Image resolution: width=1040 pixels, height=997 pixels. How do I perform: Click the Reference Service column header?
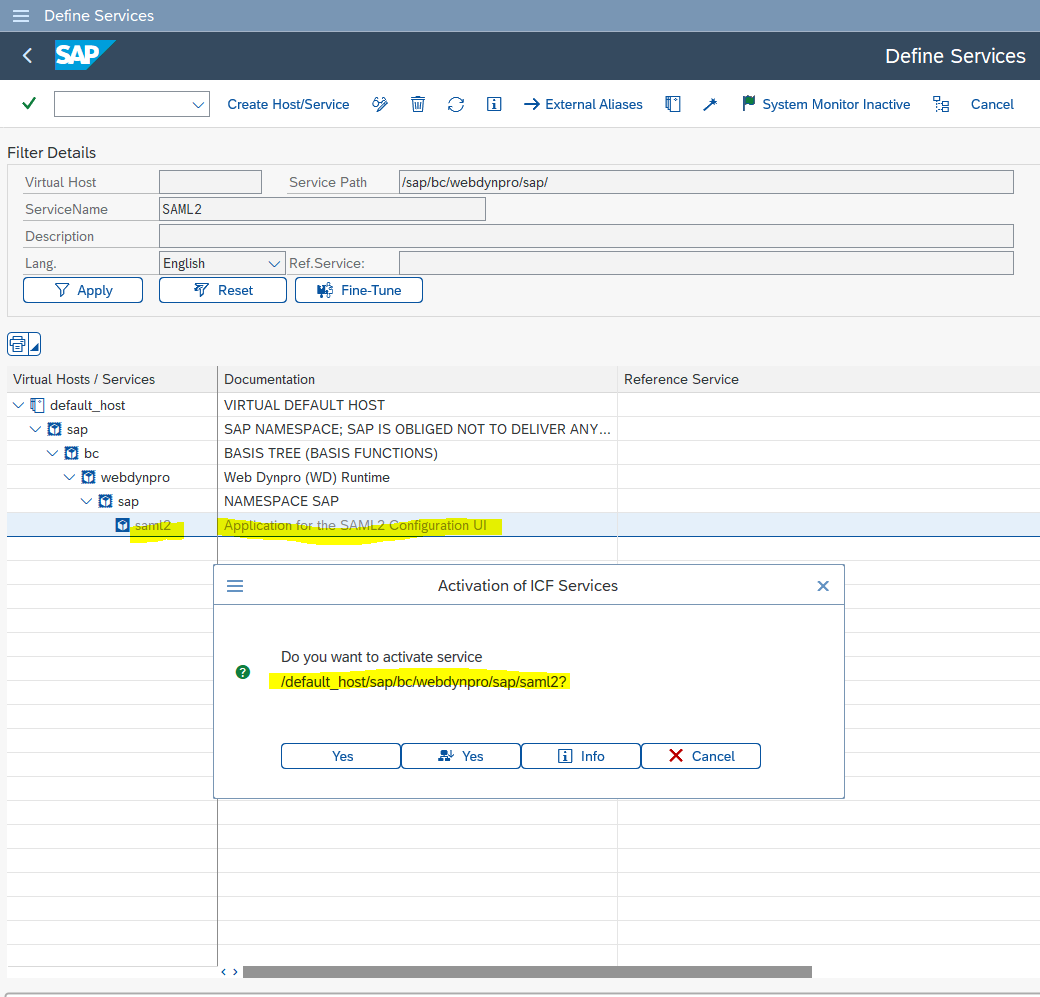[x=829, y=379]
